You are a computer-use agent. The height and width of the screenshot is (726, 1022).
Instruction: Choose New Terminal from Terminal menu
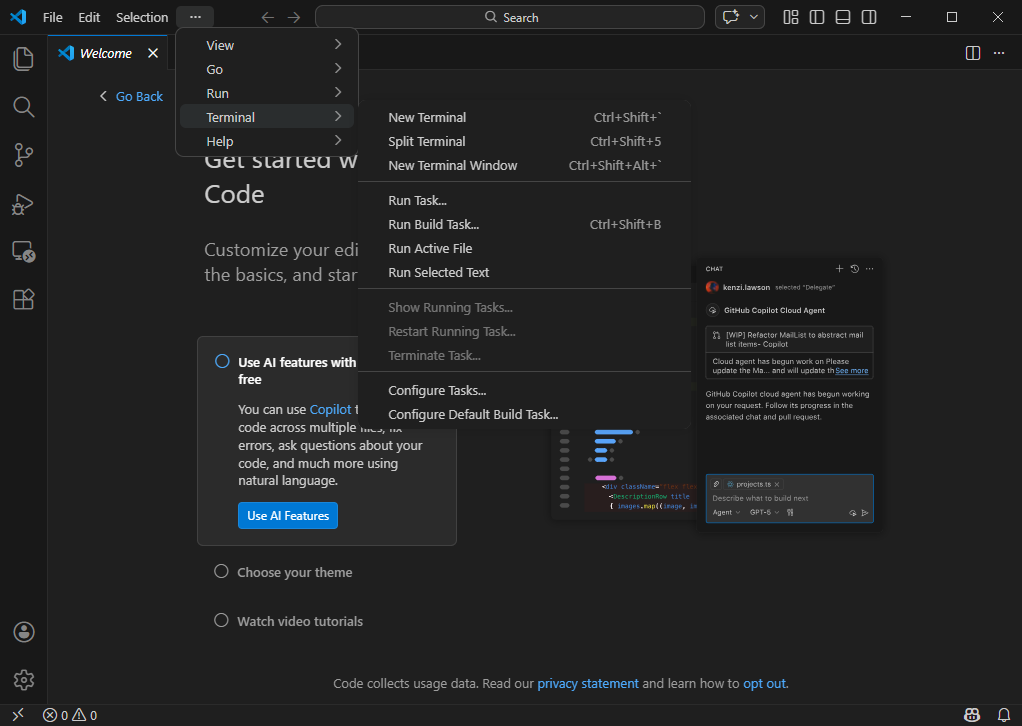427,117
